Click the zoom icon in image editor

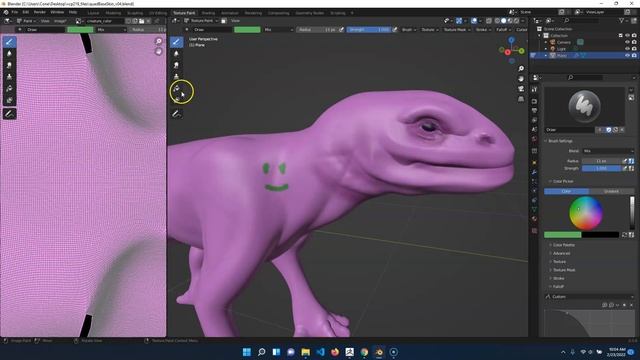158,41
